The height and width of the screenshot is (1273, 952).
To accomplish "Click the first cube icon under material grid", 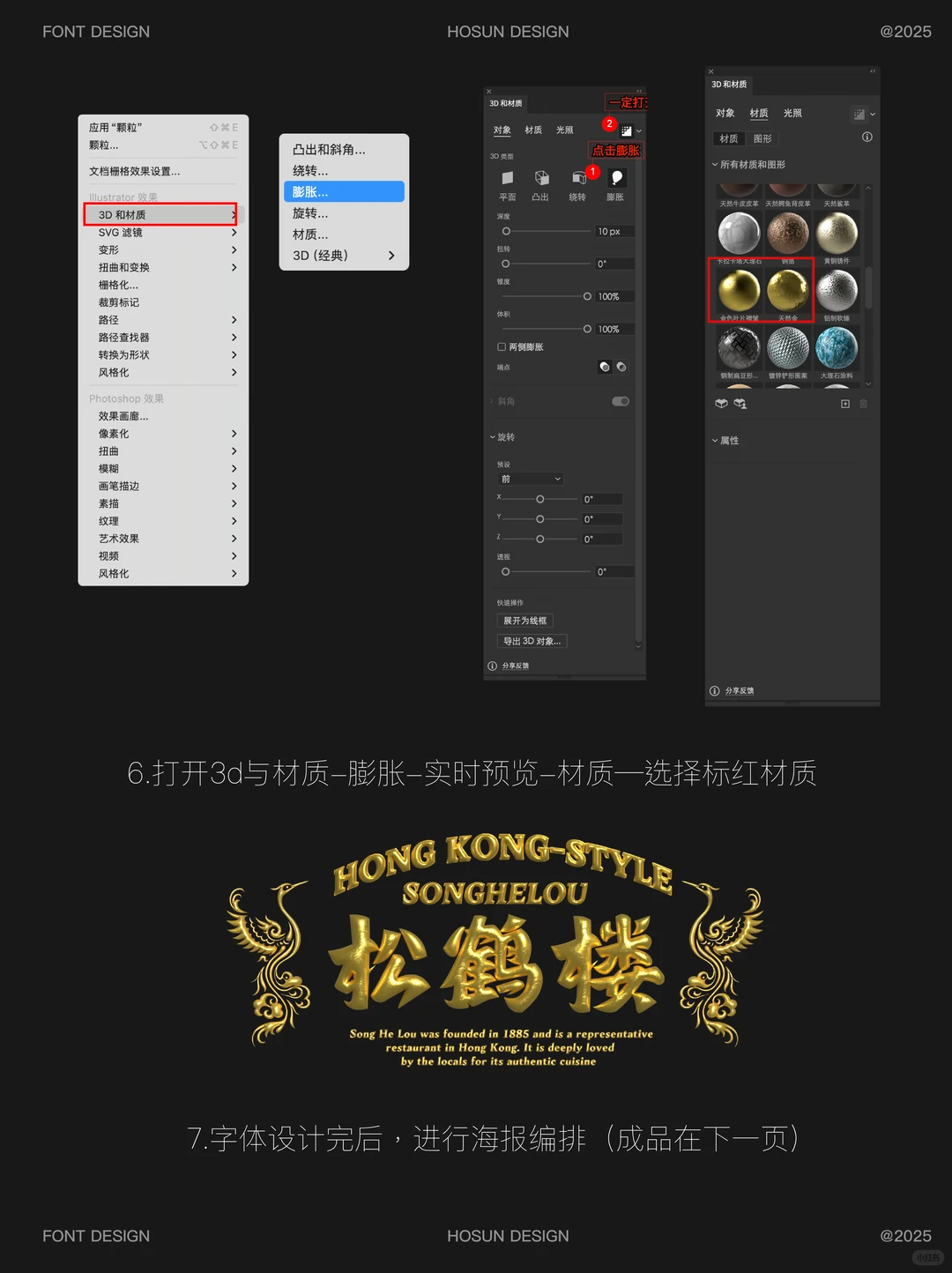I will [x=721, y=404].
